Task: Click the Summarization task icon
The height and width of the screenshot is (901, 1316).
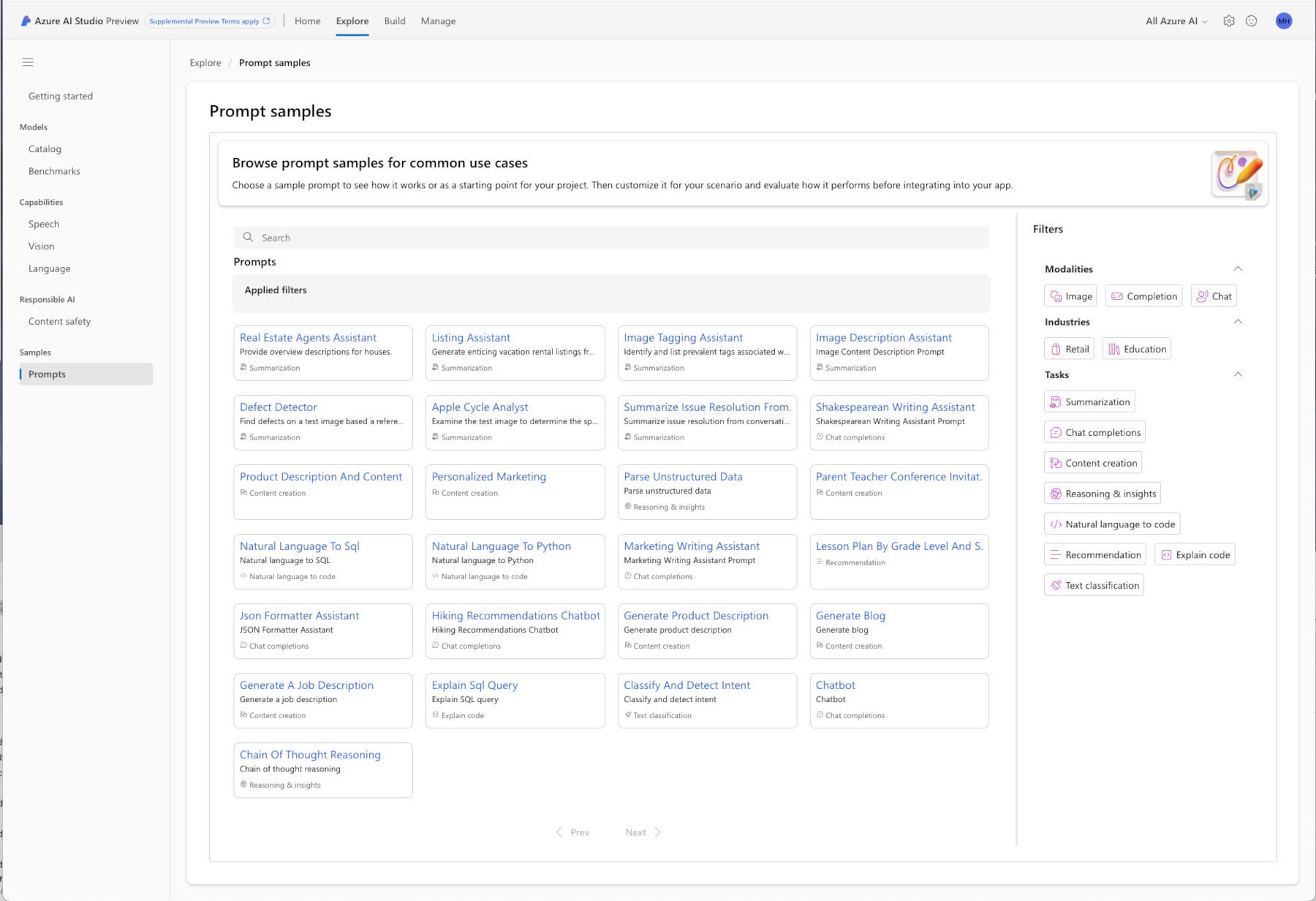Action: pyautogui.click(x=1056, y=402)
